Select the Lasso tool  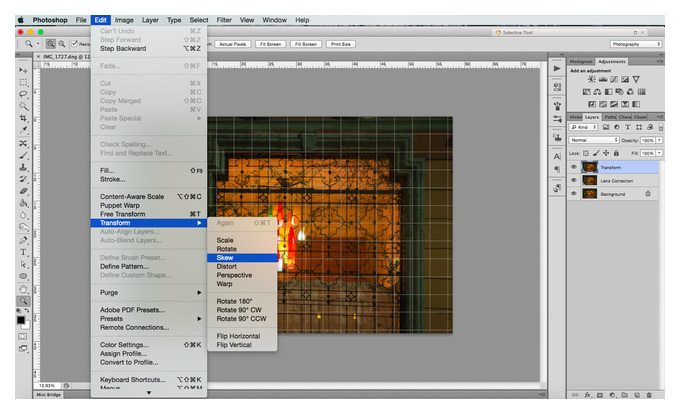coord(23,94)
